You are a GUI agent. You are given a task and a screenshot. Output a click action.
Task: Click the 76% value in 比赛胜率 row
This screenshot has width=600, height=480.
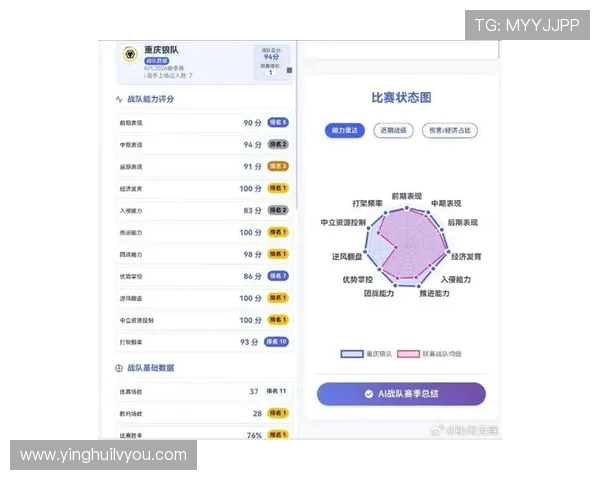(254, 435)
